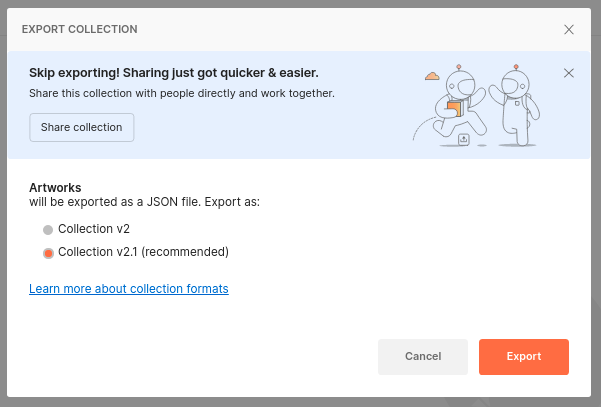The height and width of the screenshot is (407, 601).
Task: Click the Share collection button
Action: click(82, 127)
